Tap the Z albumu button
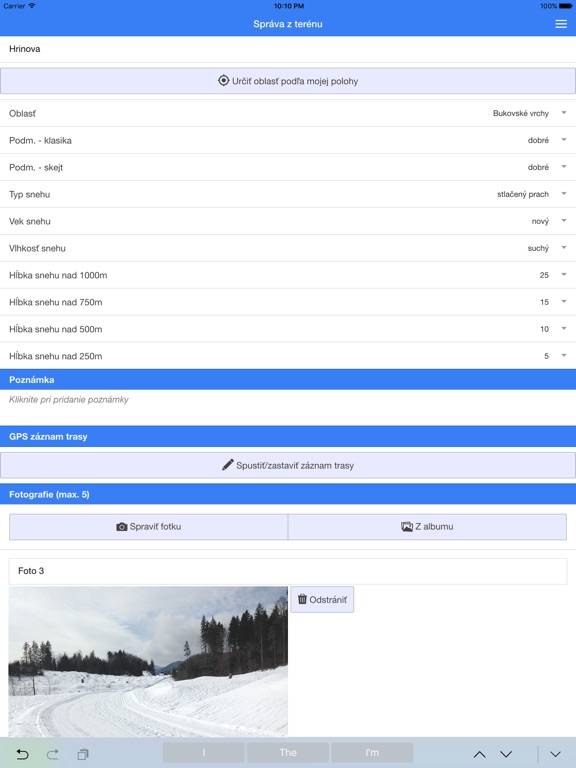The image size is (576, 768). 427,527
